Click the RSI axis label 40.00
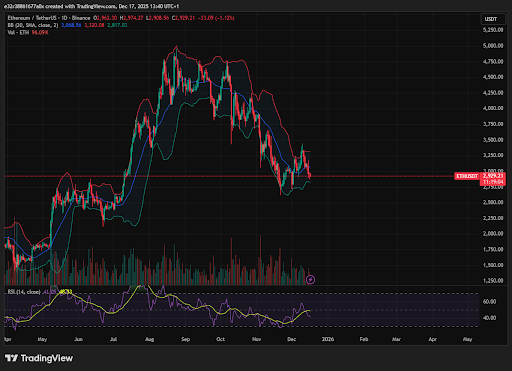This screenshot has height=371, width=512. (x=489, y=318)
